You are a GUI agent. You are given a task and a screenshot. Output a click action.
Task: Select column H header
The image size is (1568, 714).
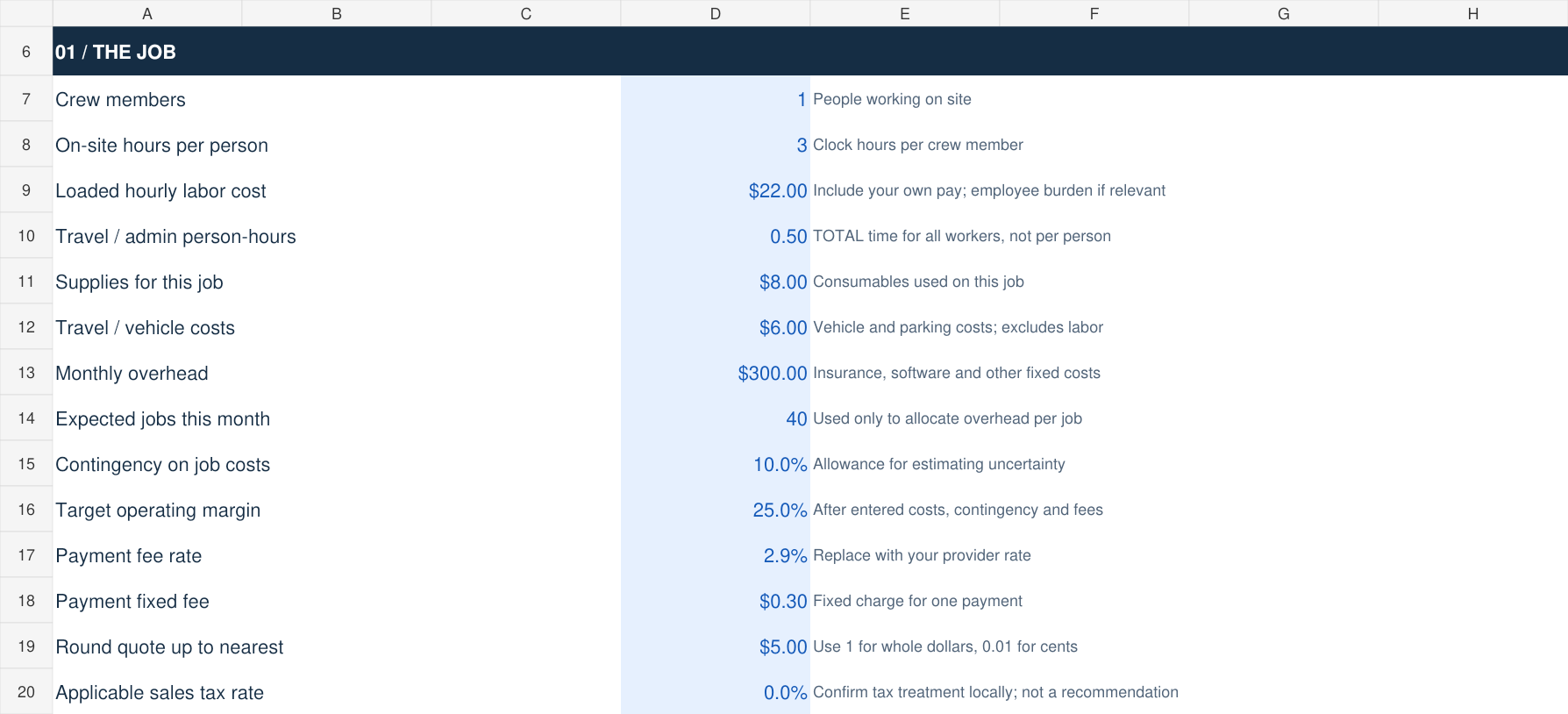pos(1473,13)
